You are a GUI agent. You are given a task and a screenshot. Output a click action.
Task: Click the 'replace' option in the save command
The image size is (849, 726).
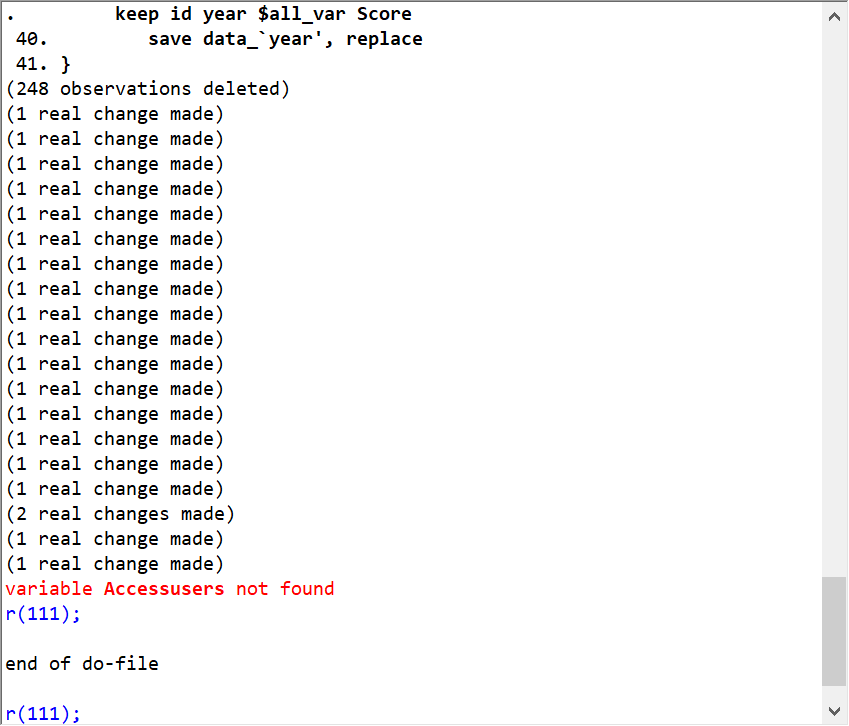click(x=384, y=39)
